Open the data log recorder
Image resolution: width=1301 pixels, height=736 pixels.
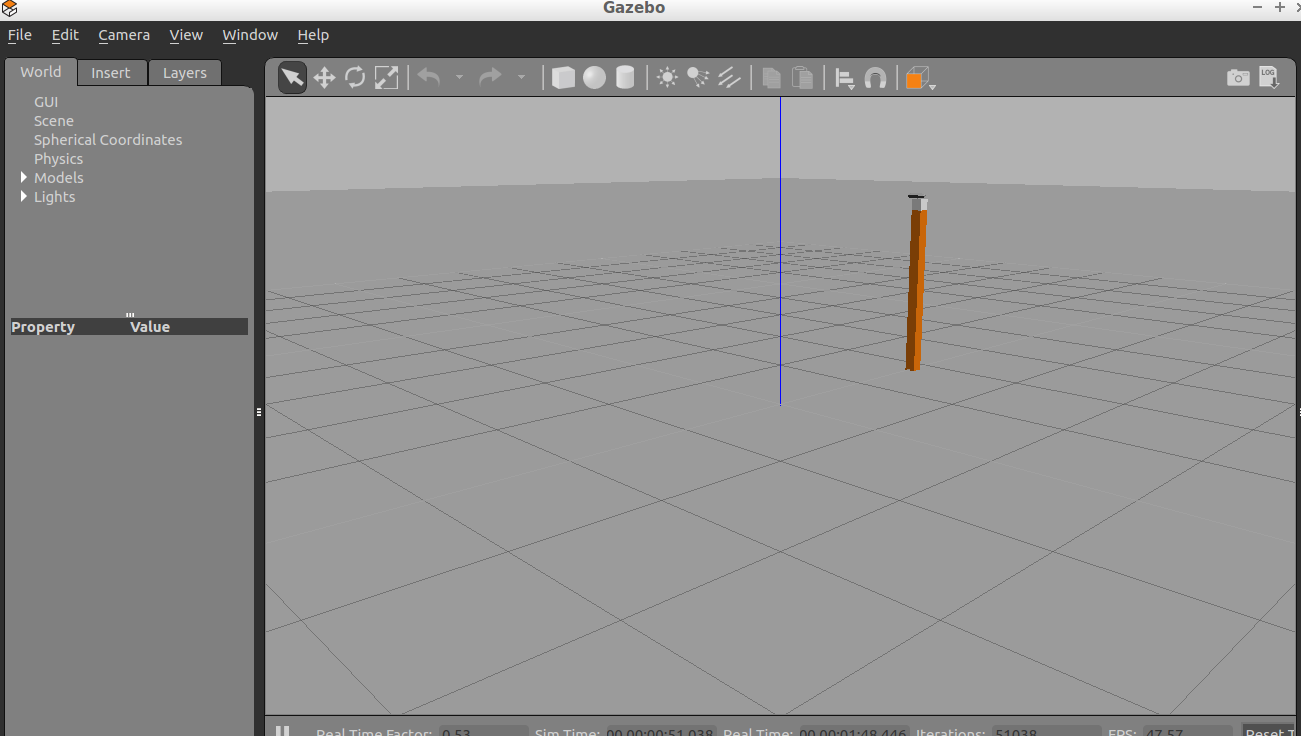[x=1269, y=78]
